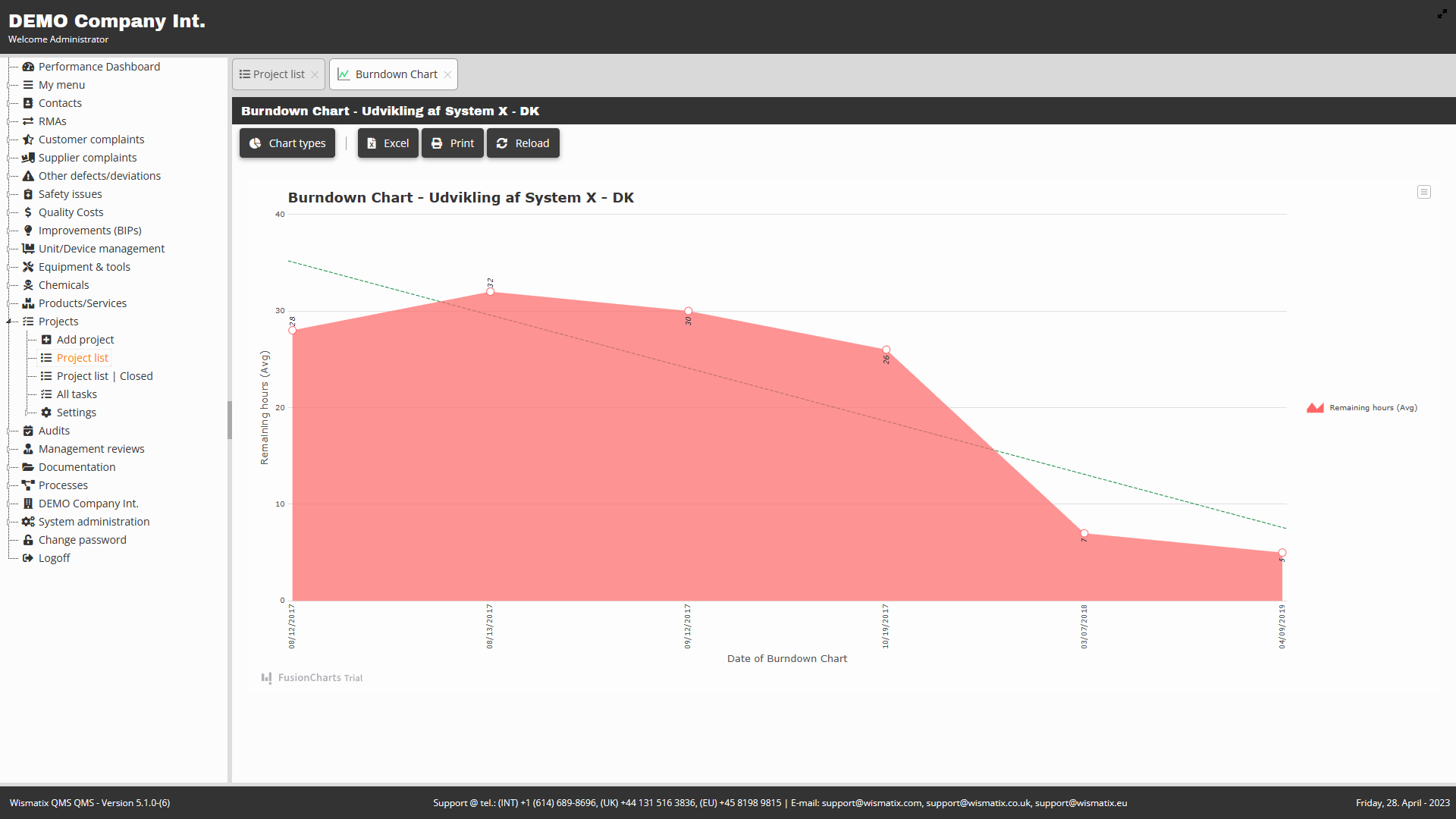Click the Change password unlock icon
1456x819 pixels.
pos(28,540)
